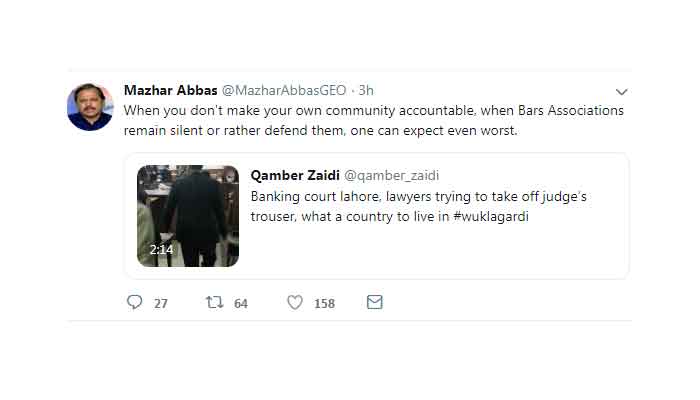The height and width of the screenshot is (400, 700).
Task: Open the Mazhar Abbas display name
Action: pos(163,90)
